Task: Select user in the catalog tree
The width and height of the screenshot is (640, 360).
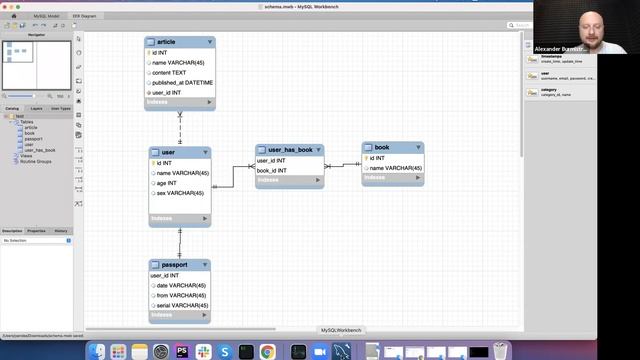Action: click(29, 144)
